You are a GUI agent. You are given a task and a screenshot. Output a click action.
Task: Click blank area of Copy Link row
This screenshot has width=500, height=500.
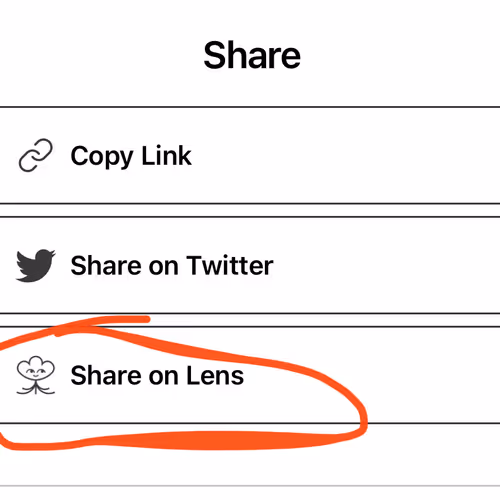click(x=347, y=155)
